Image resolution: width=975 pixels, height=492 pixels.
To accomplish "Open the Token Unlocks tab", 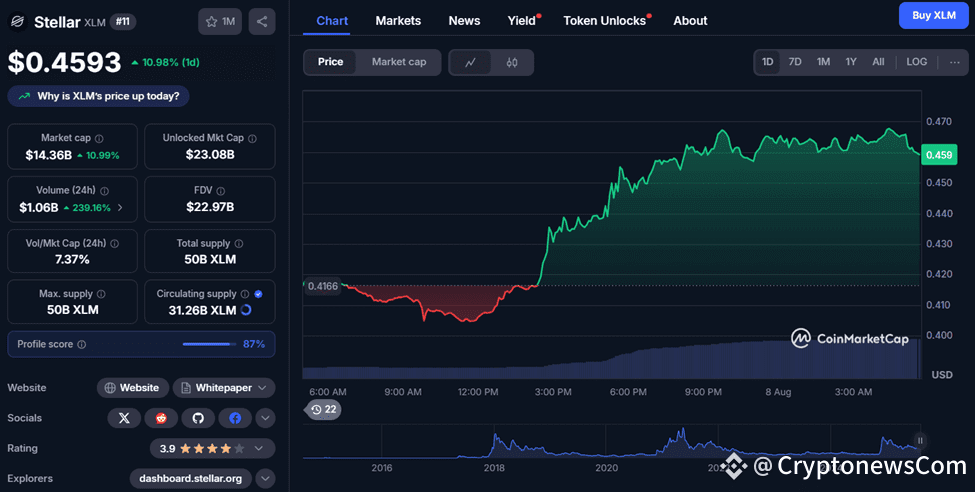I will (x=606, y=21).
